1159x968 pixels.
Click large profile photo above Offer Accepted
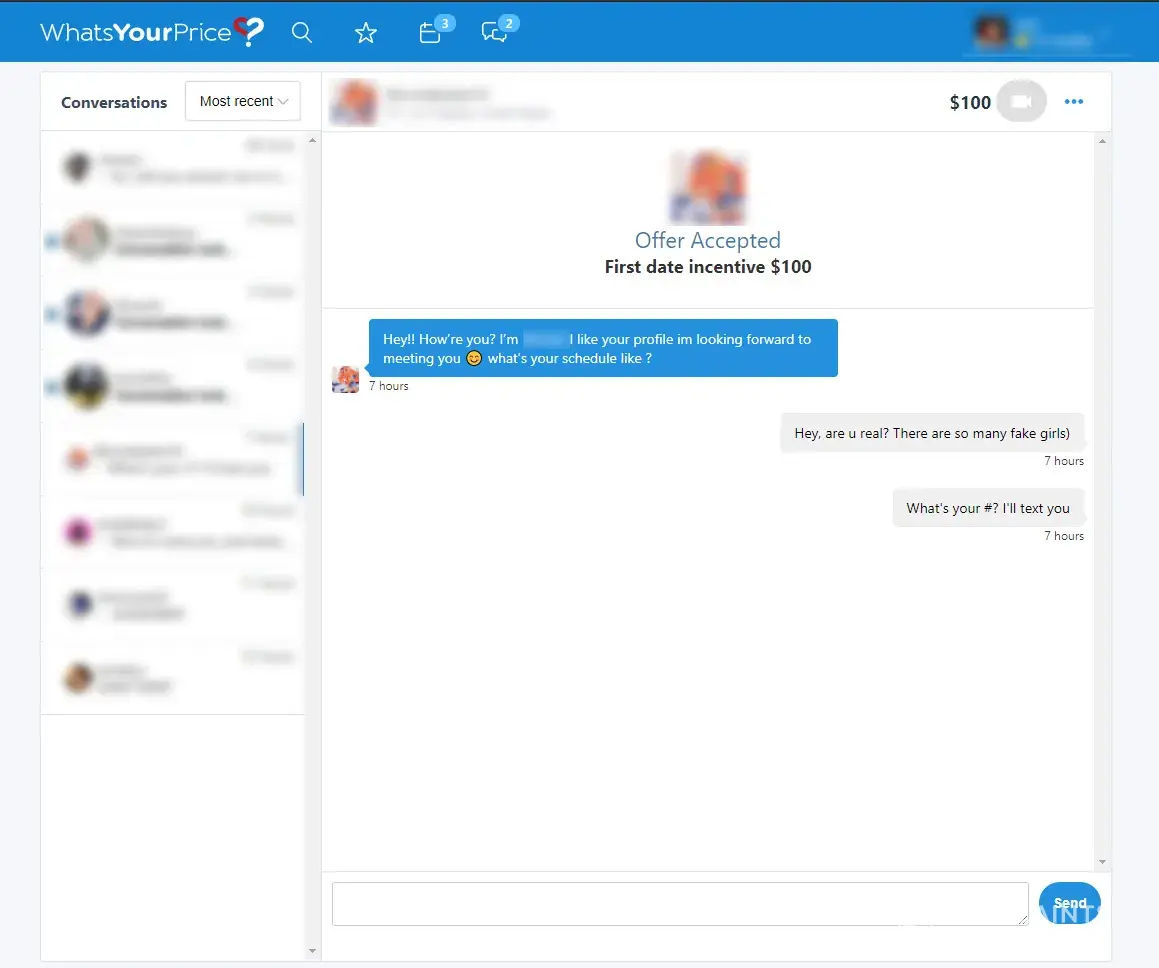708,188
